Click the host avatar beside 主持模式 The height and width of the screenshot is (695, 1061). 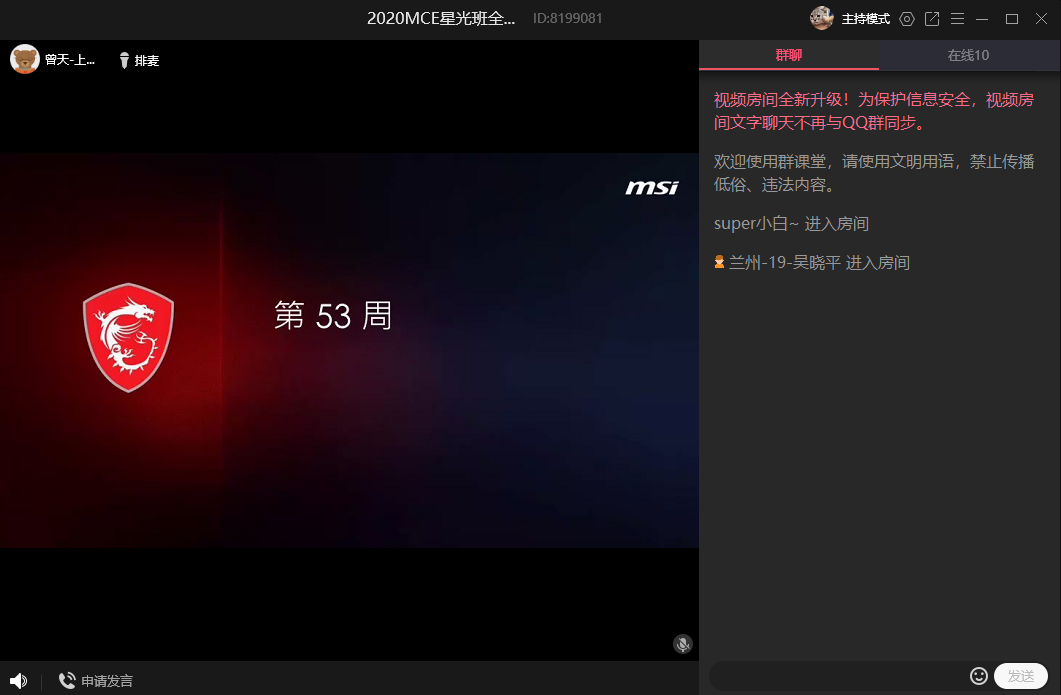(821, 18)
